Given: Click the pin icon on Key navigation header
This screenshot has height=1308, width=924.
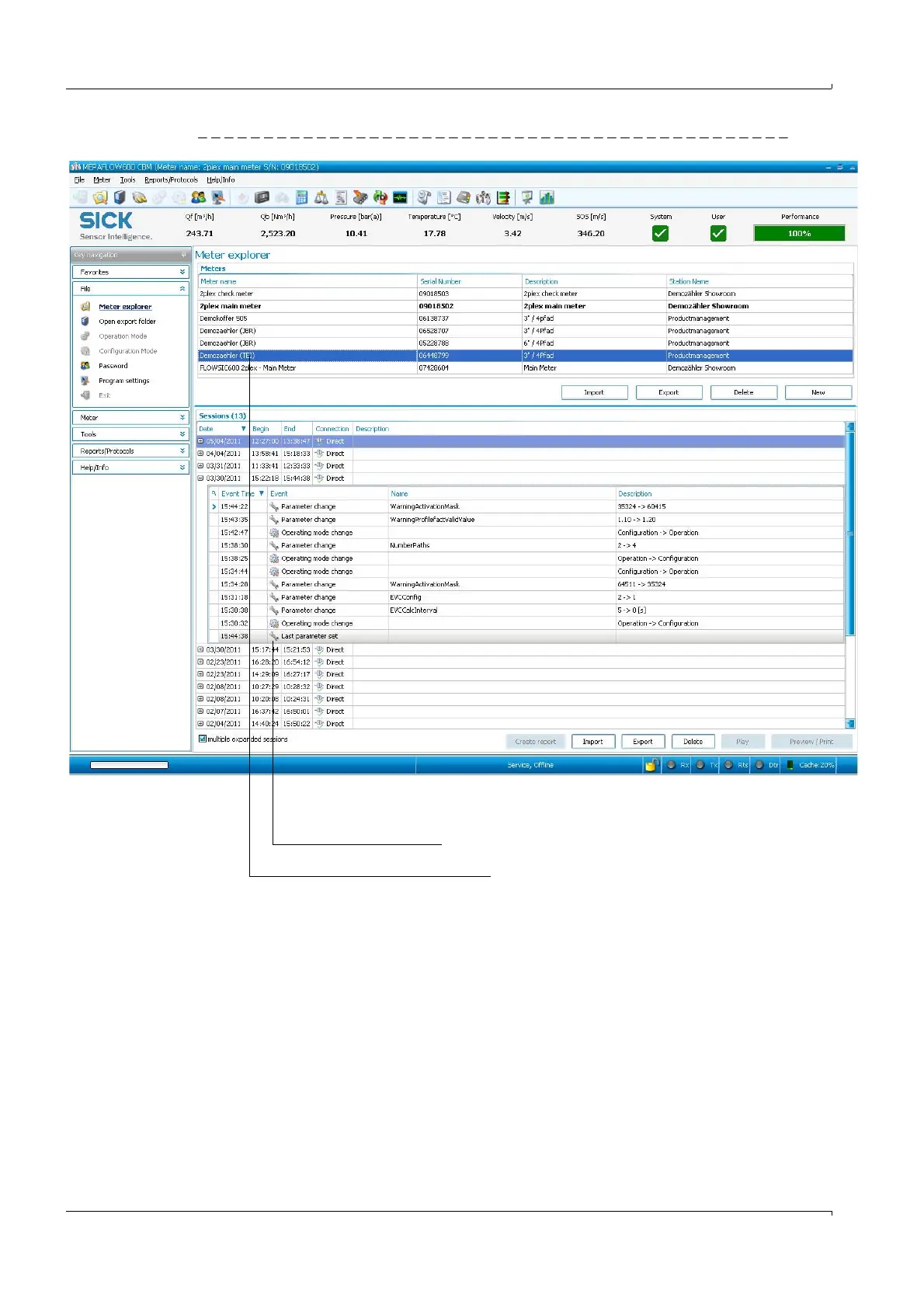Looking at the screenshot, I should coord(183,255).
